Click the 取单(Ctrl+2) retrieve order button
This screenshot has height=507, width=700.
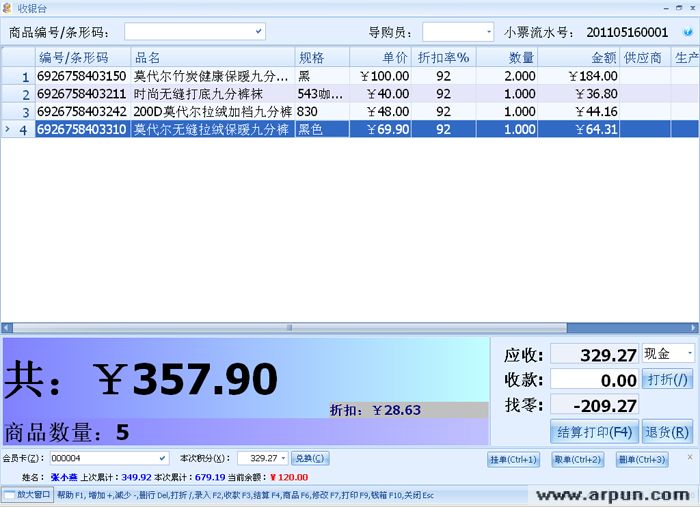coord(578,459)
